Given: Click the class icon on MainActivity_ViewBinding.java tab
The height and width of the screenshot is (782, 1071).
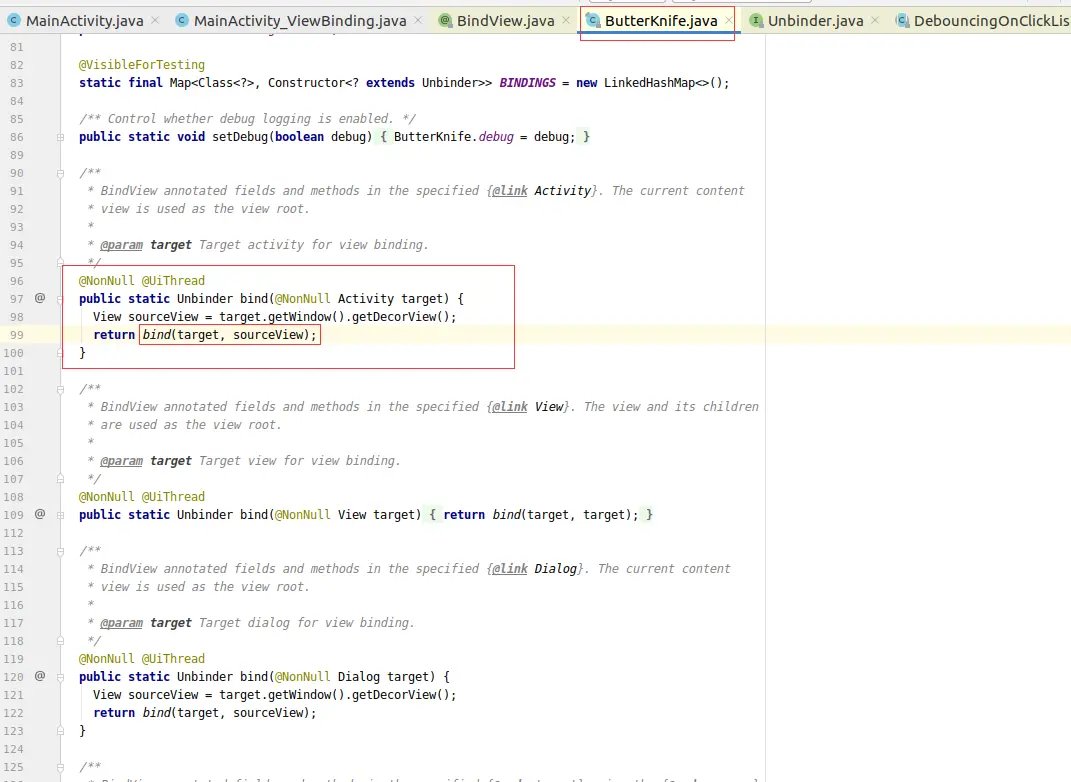Looking at the screenshot, I should (x=182, y=20).
